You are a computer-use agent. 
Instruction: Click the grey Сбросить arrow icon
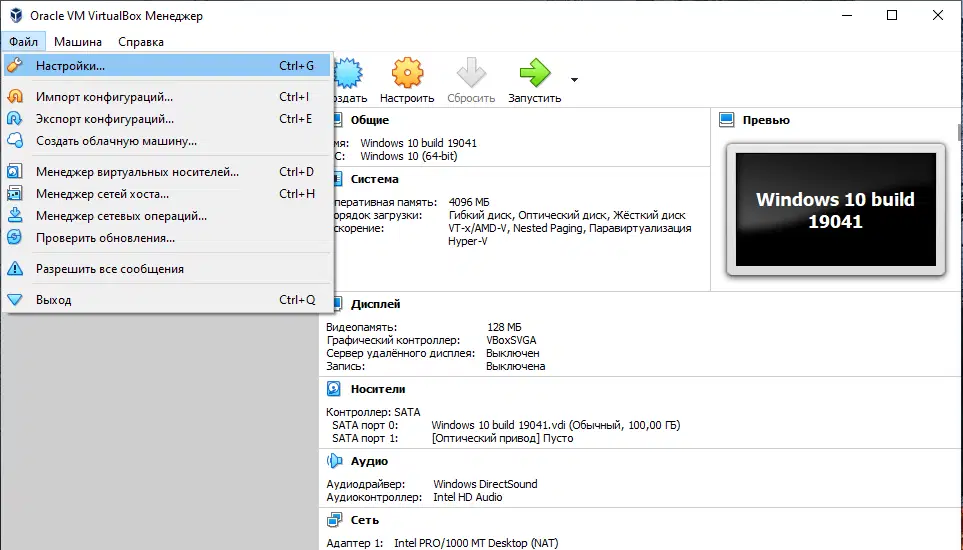click(x=471, y=73)
